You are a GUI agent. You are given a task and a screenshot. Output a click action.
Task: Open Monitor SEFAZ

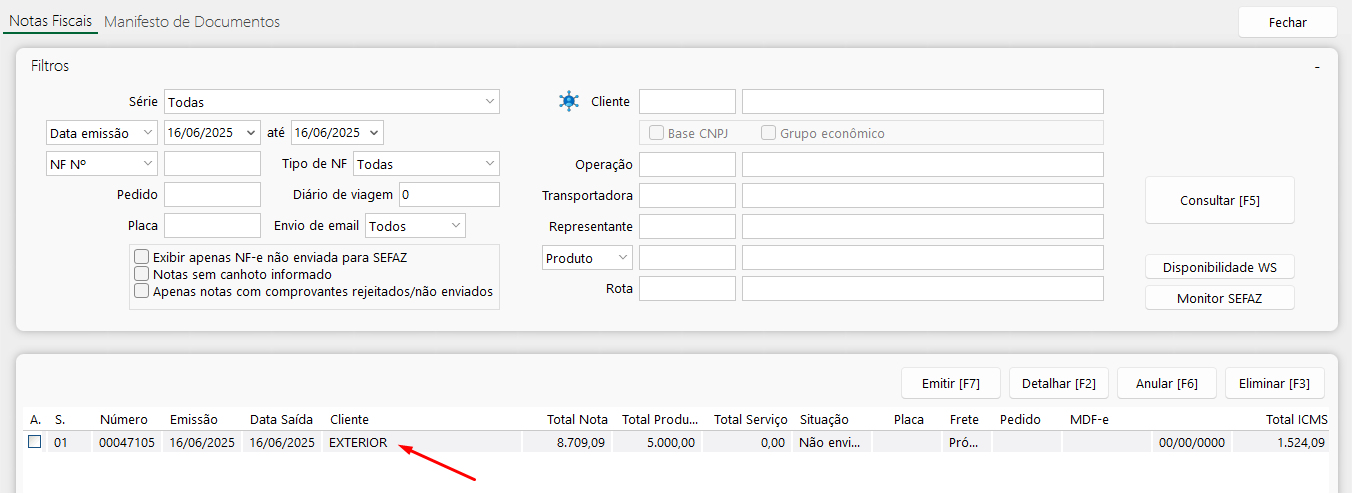pyautogui.click(x=1219, y=298)
